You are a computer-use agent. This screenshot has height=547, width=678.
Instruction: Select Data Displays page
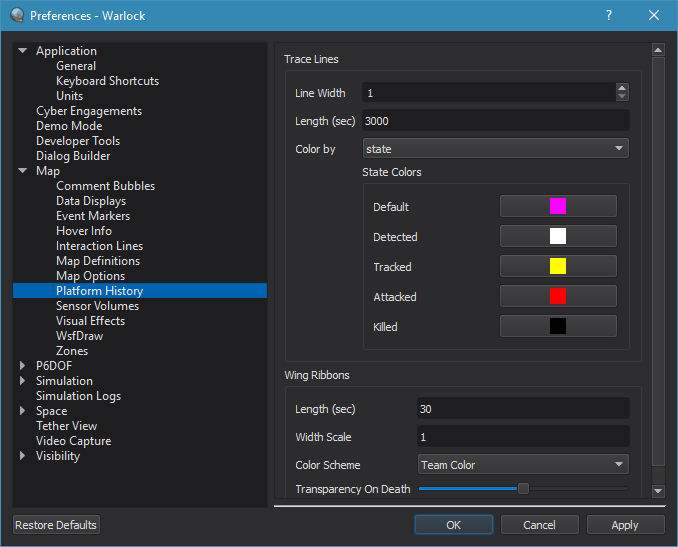91,201
